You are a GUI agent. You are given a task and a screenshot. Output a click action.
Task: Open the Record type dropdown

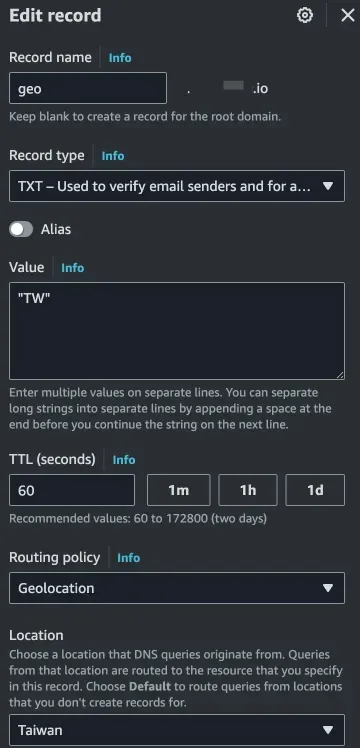[177, 186]
